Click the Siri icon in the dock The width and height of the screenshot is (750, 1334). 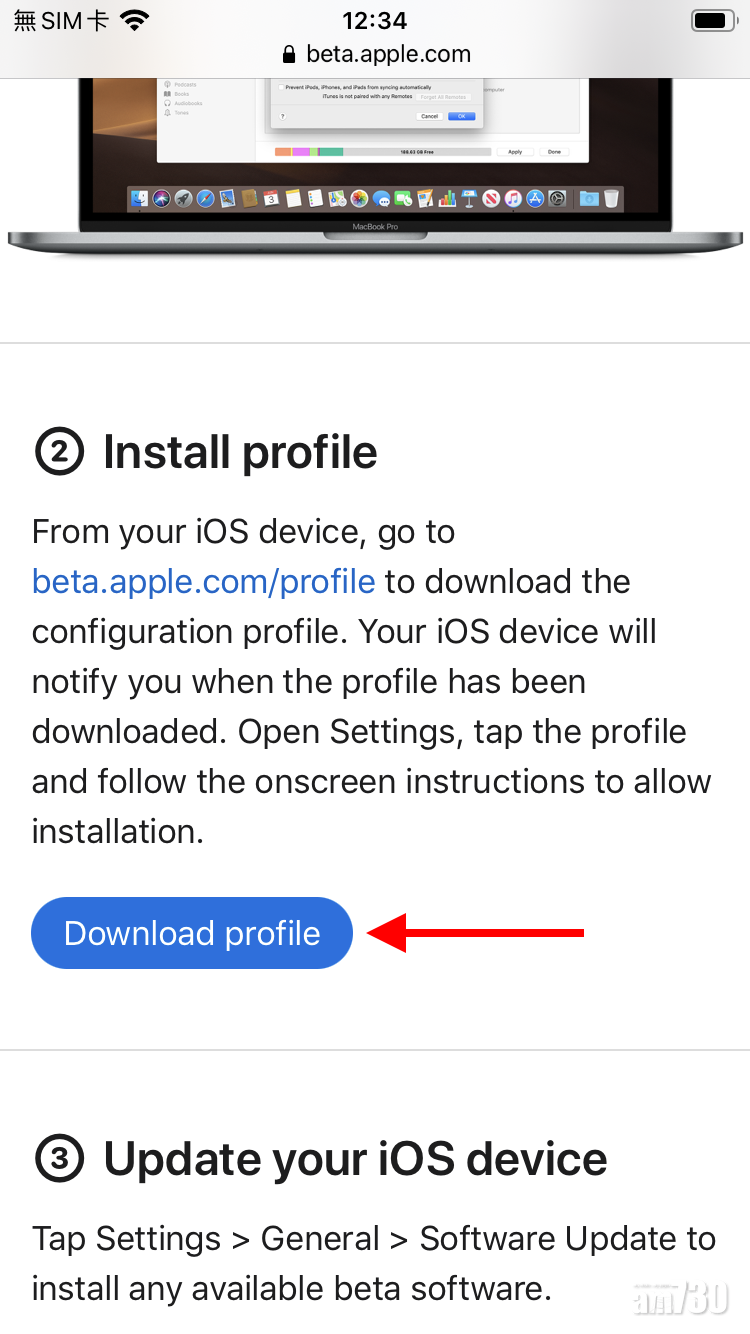point(162,199)
